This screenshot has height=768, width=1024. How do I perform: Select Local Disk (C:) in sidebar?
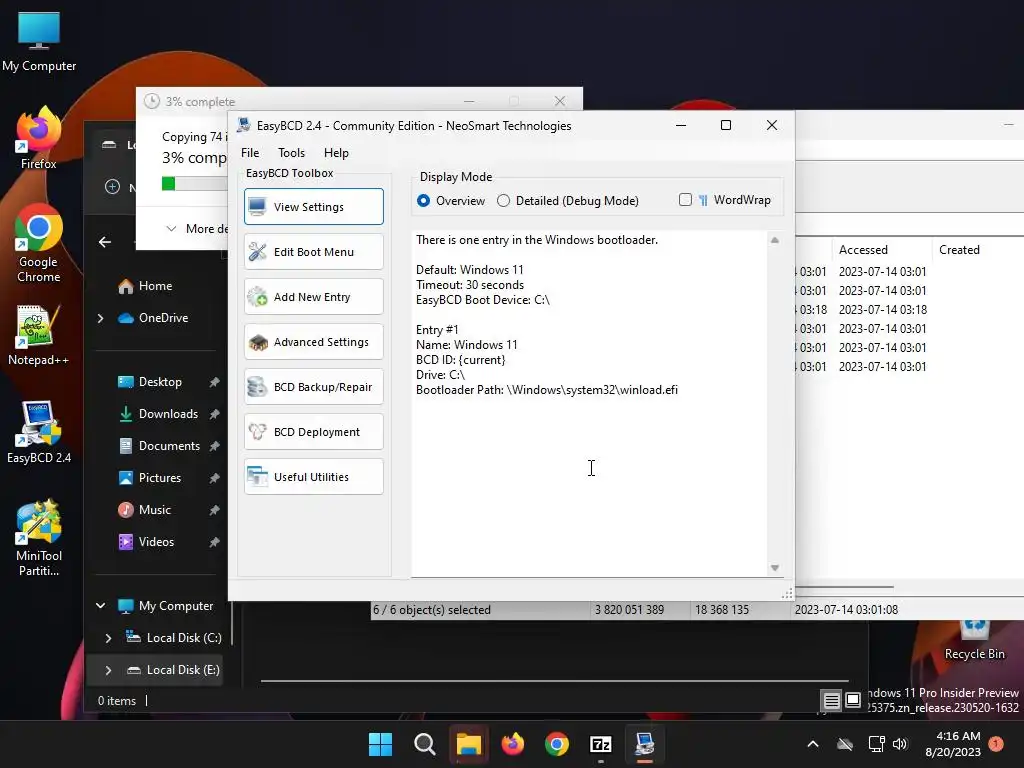(173, 637)
